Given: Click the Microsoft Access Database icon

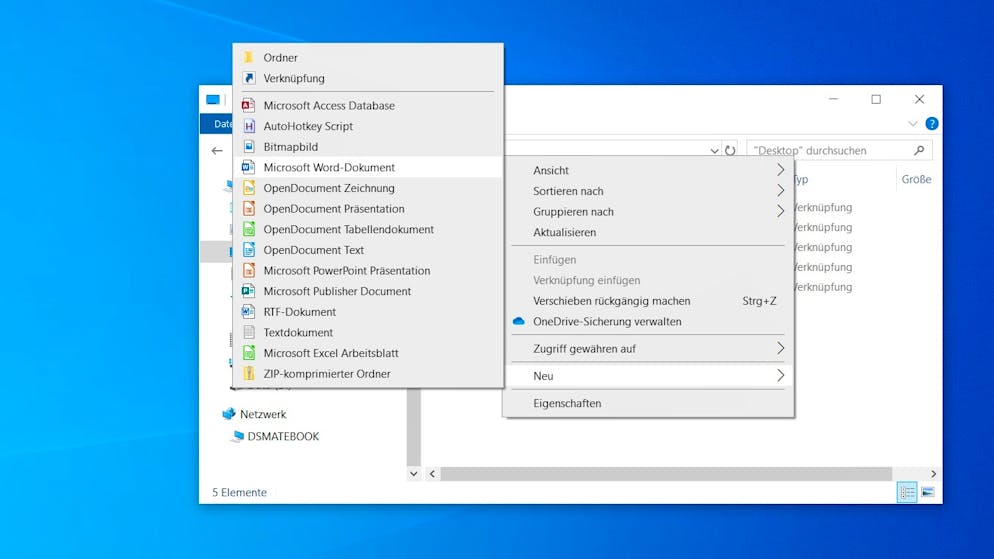Looking at the screenshot, I should coord(248,105).
